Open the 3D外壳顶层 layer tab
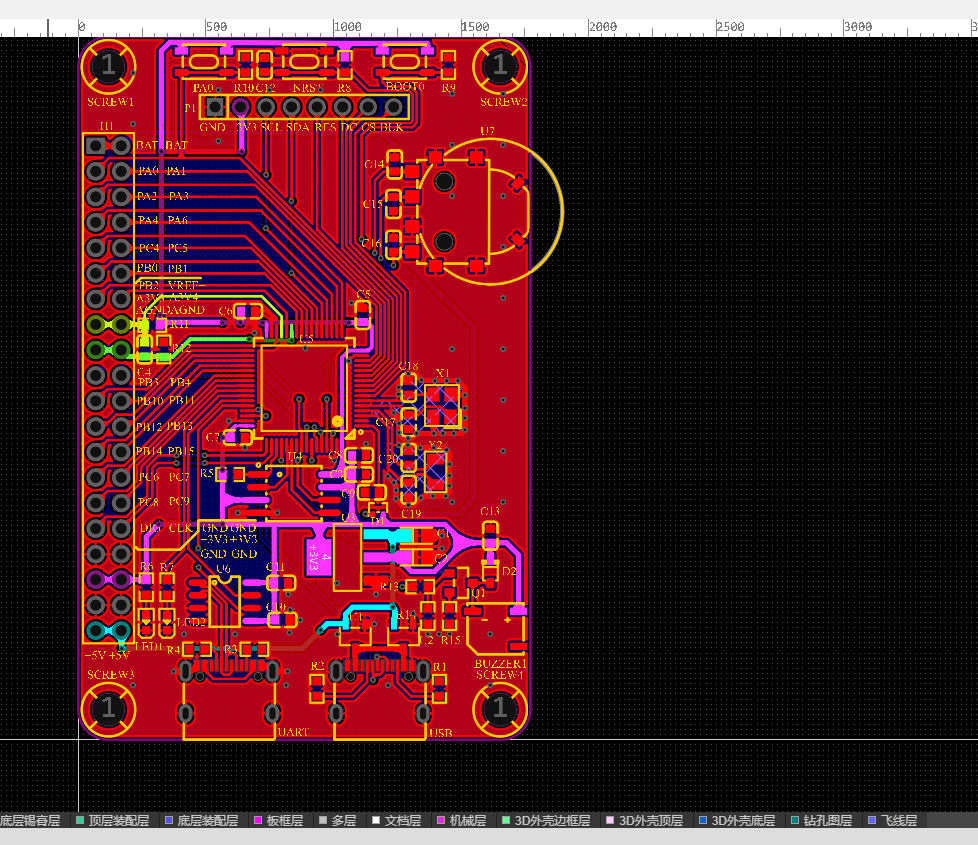This screenshot has height=845, width=978. coord(645,821)
